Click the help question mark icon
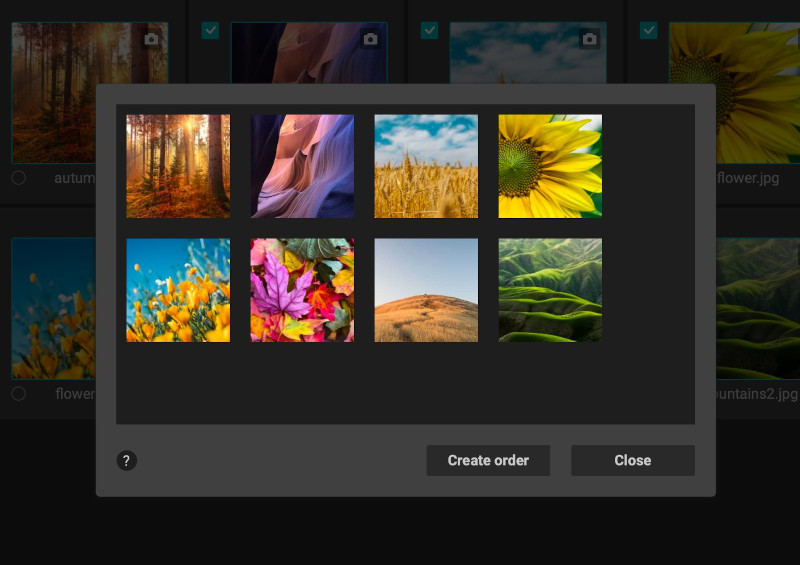Screen dimensions: 800x565 [x=127, y=460]
